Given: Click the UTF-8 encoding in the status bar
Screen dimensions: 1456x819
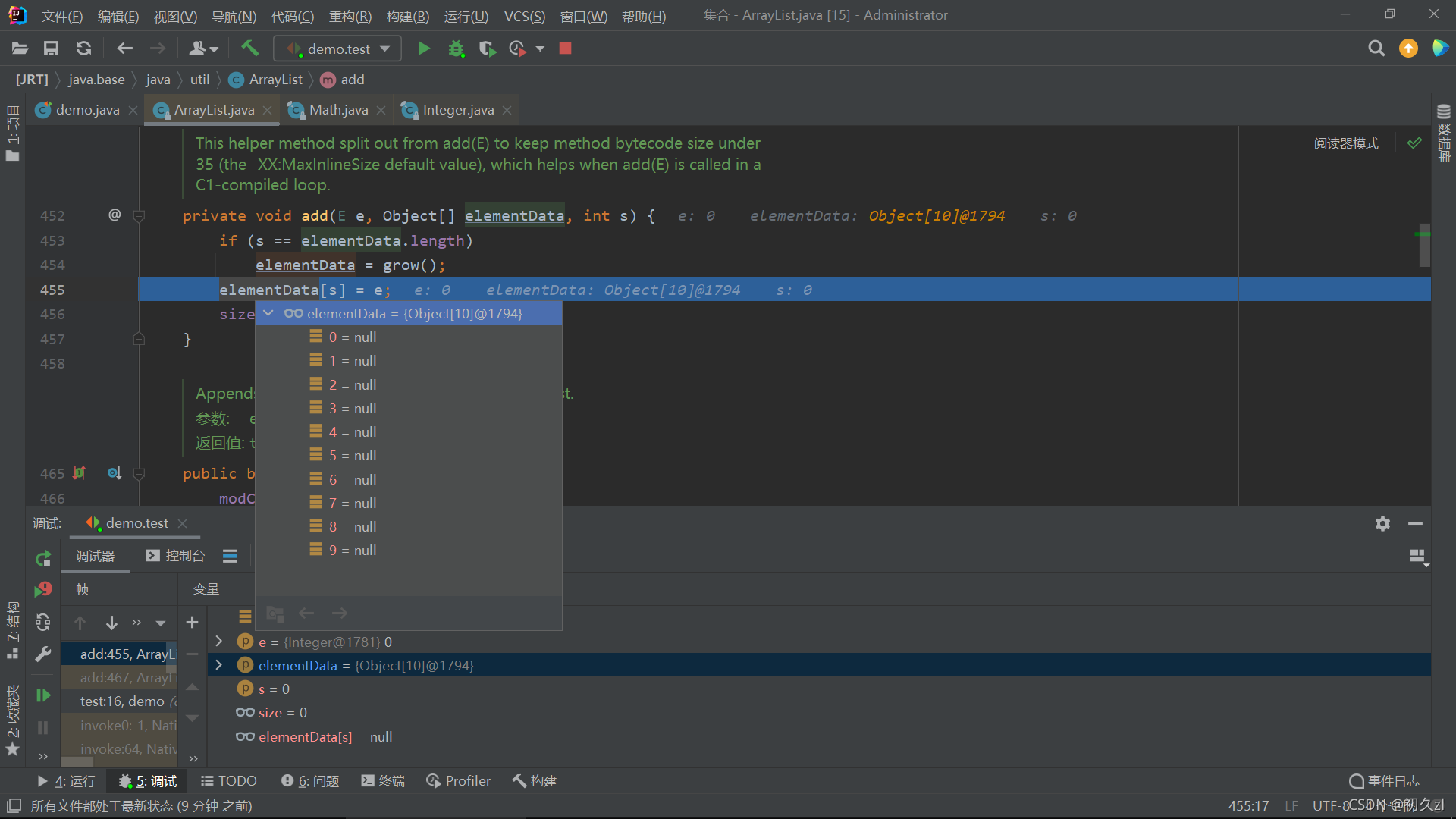Looking at the screenshot, I should point(1332,805).
